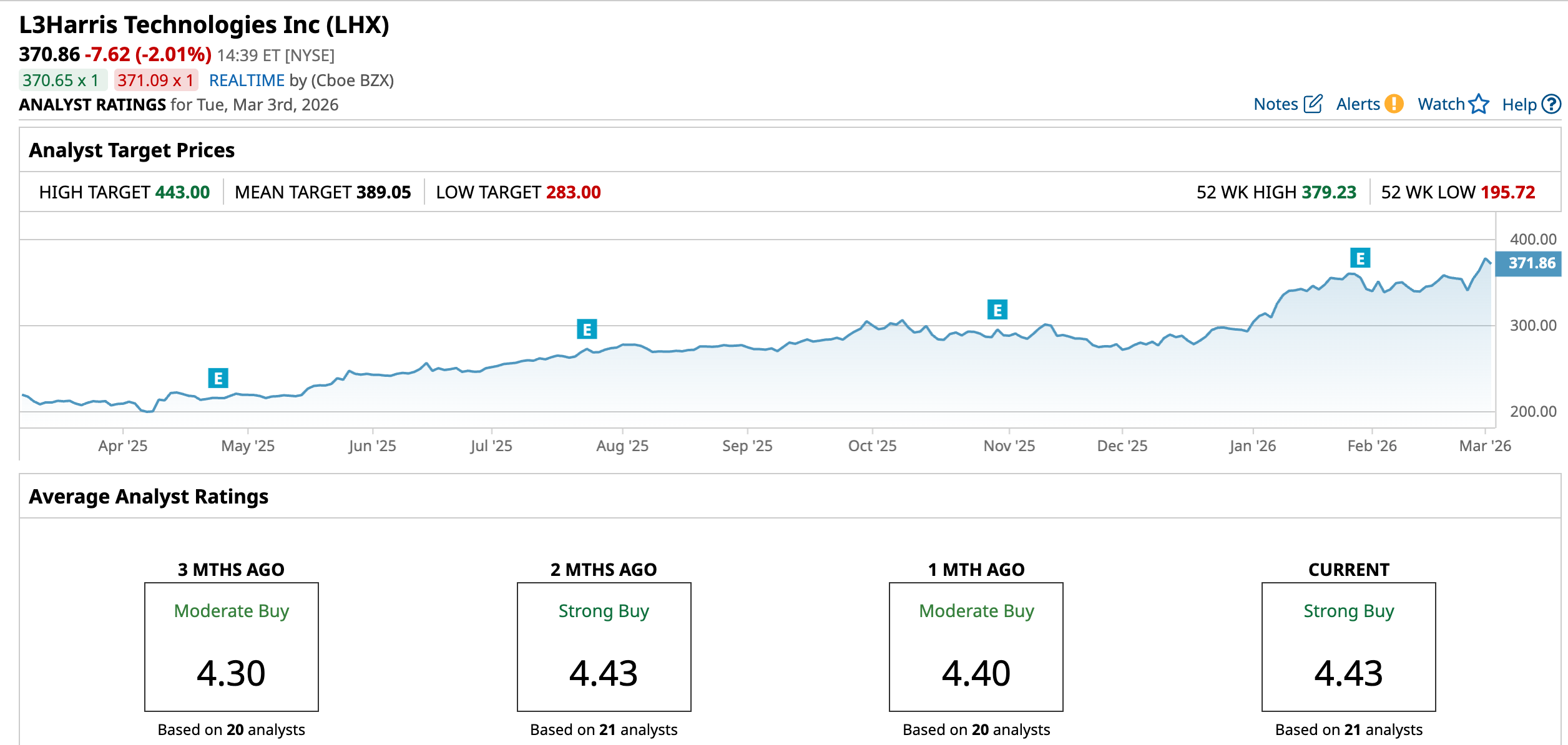
Task: Open the Notes link
Action: point(1275,104)
